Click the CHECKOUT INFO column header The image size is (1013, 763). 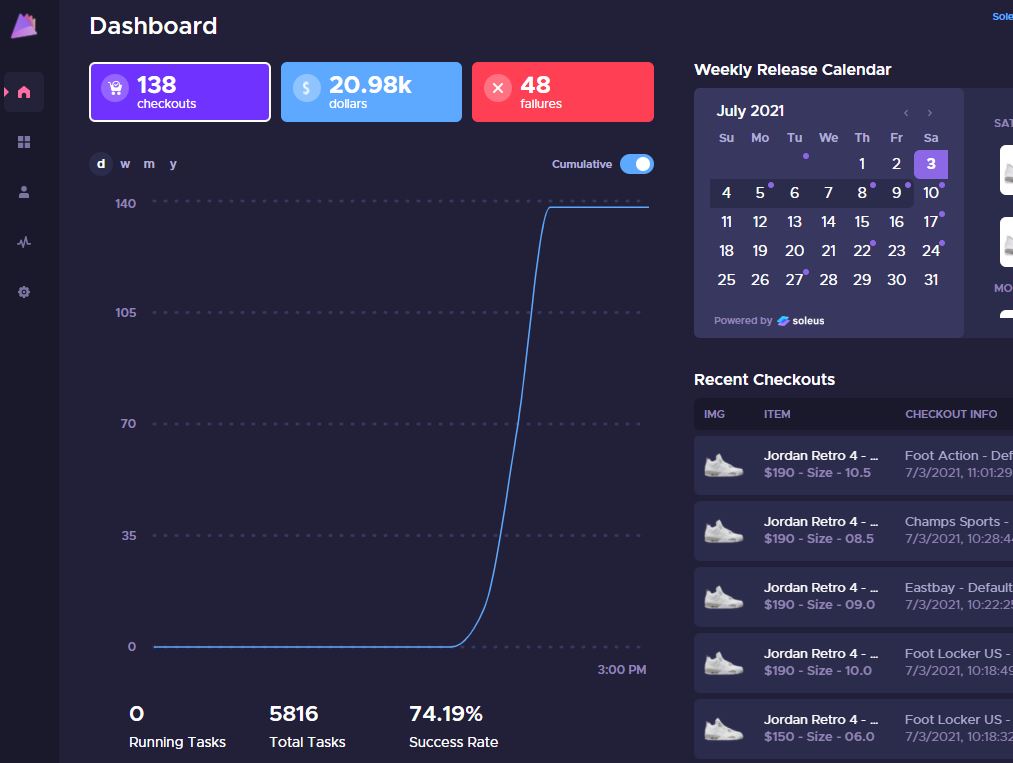pyautogui.click(x=951, y=414)
